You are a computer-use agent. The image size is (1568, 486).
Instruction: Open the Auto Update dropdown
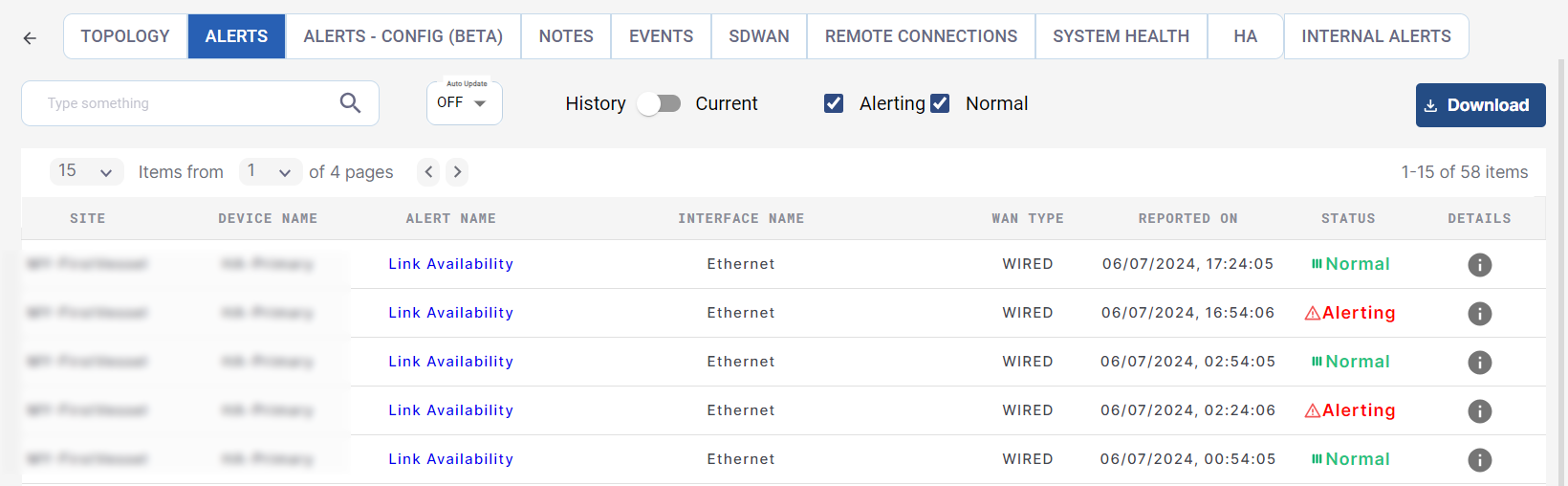pos(464,103)
